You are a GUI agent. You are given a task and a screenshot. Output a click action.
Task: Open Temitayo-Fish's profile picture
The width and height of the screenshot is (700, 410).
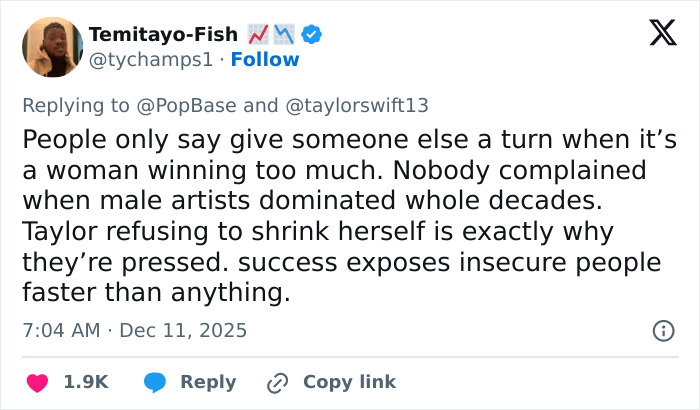click(x=52, y=47)
